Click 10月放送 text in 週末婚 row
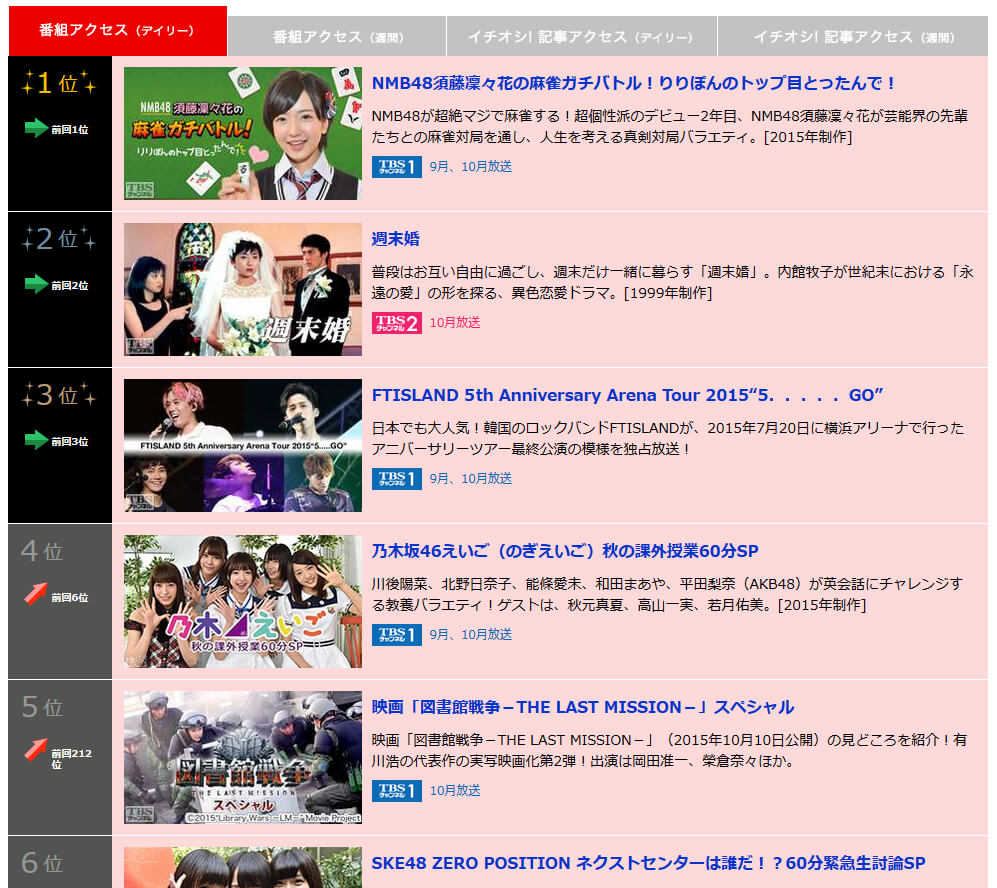The image size is (997, 888). pos(455,323)
